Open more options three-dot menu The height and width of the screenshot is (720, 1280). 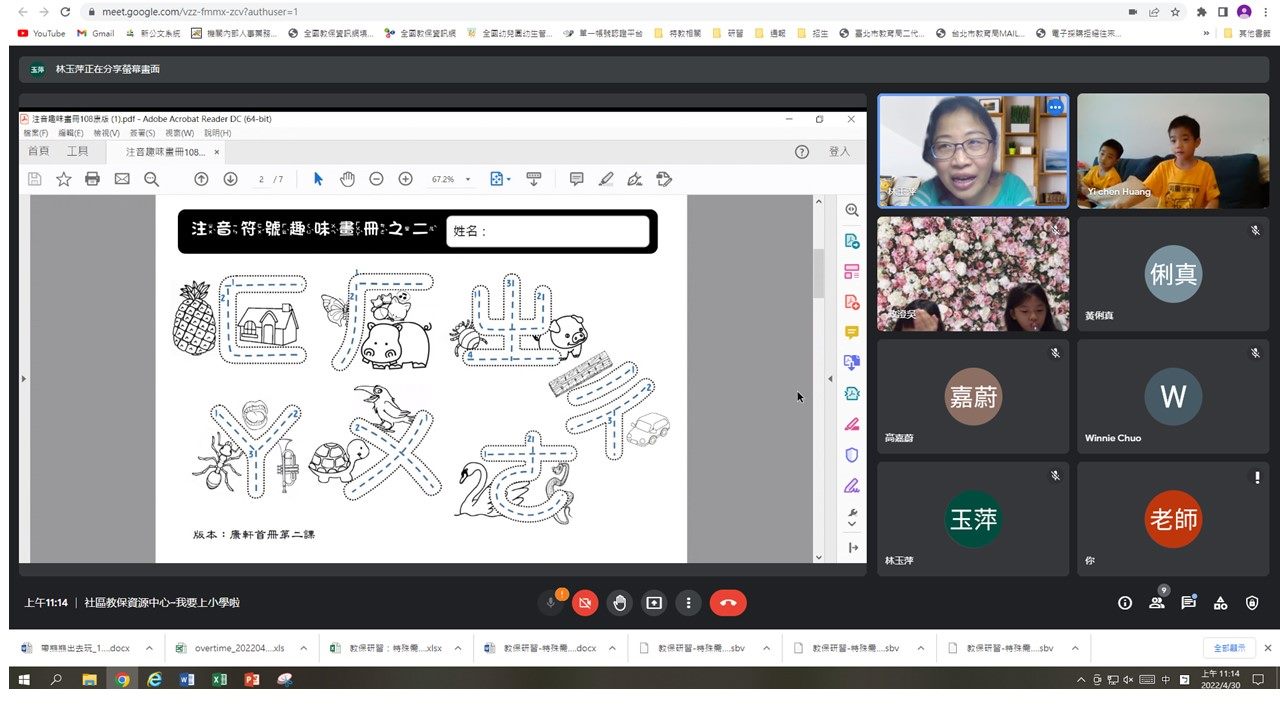tap(688, 603)
